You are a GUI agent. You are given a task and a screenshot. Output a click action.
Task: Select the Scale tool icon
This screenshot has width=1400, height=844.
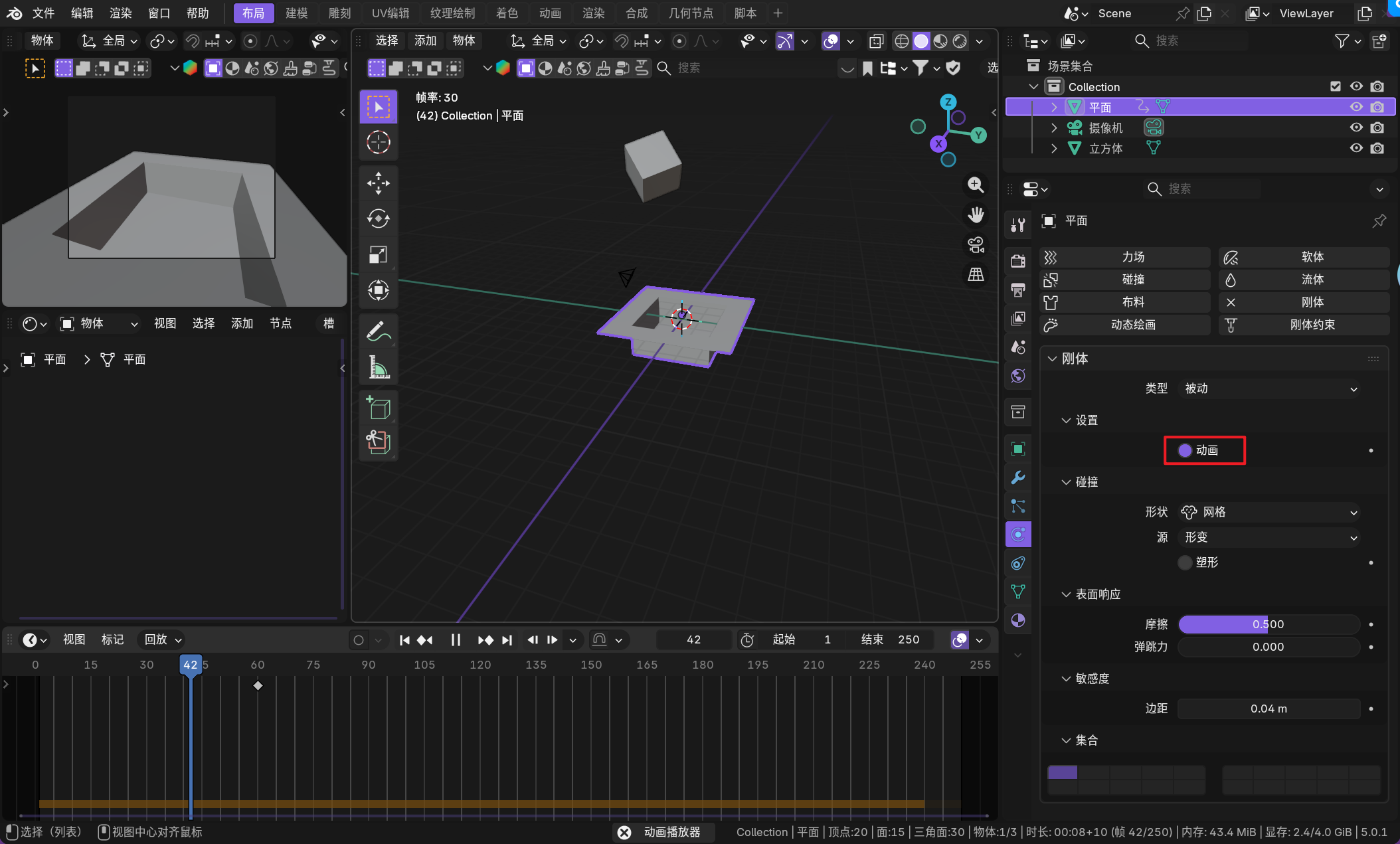point(378,254)
